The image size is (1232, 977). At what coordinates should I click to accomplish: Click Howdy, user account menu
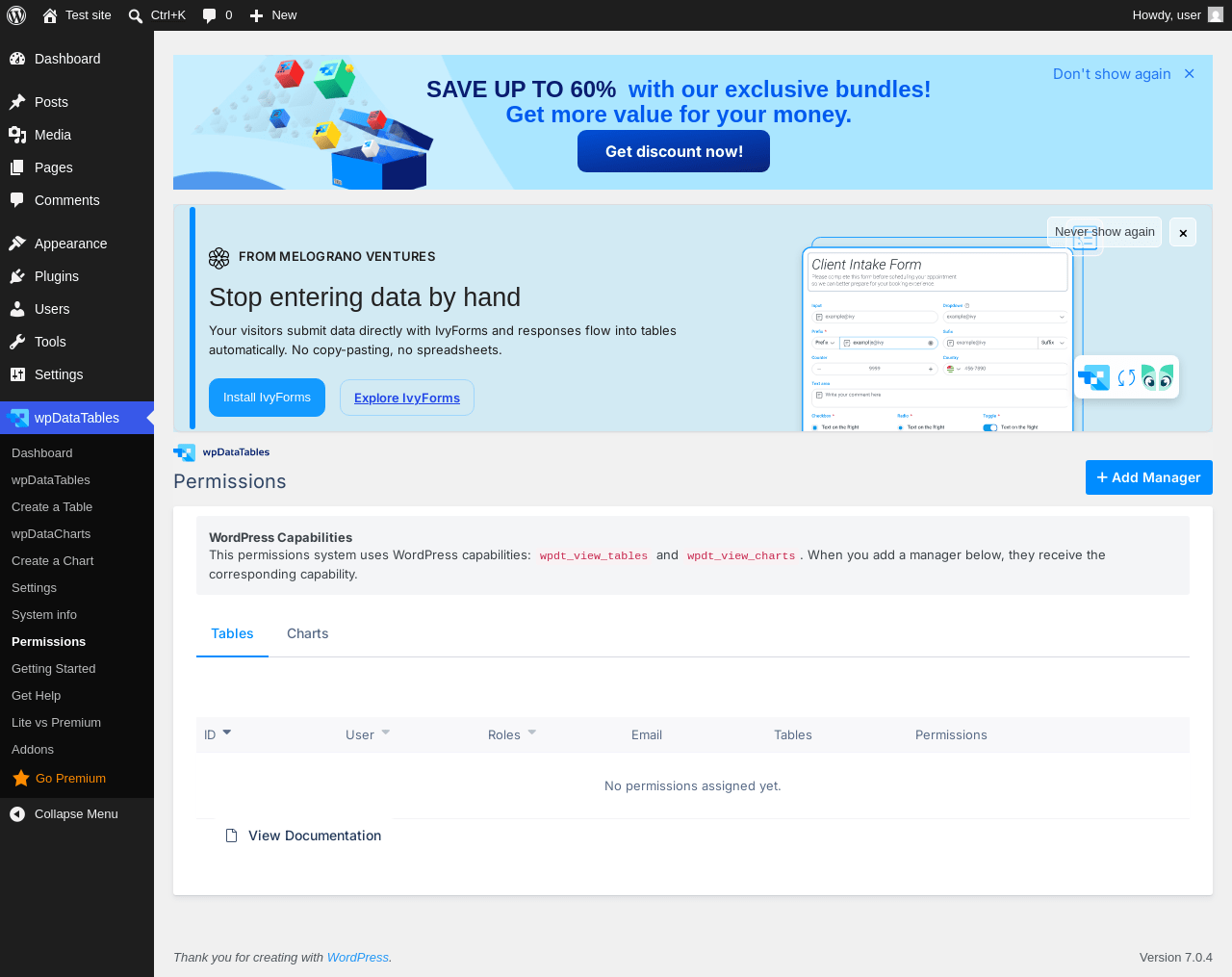click(x=1177, y=15)
